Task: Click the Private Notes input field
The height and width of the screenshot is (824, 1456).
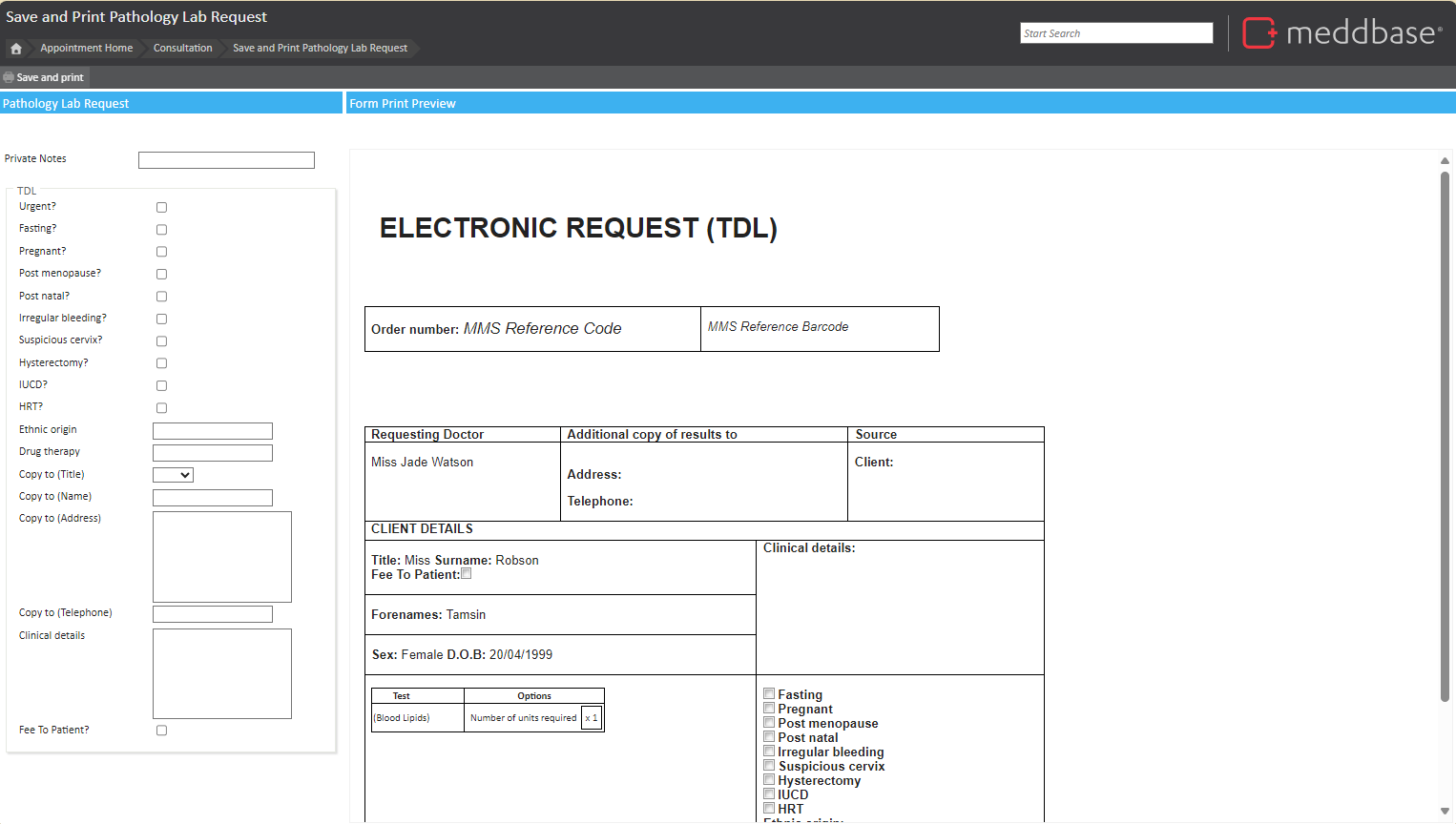Action: 226,160
